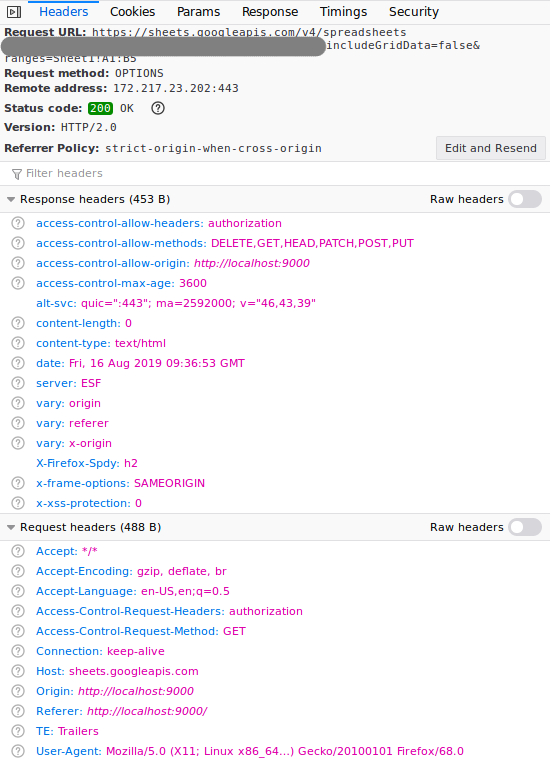
Task: Collapse the Response headers section
Action: [11, 199]
